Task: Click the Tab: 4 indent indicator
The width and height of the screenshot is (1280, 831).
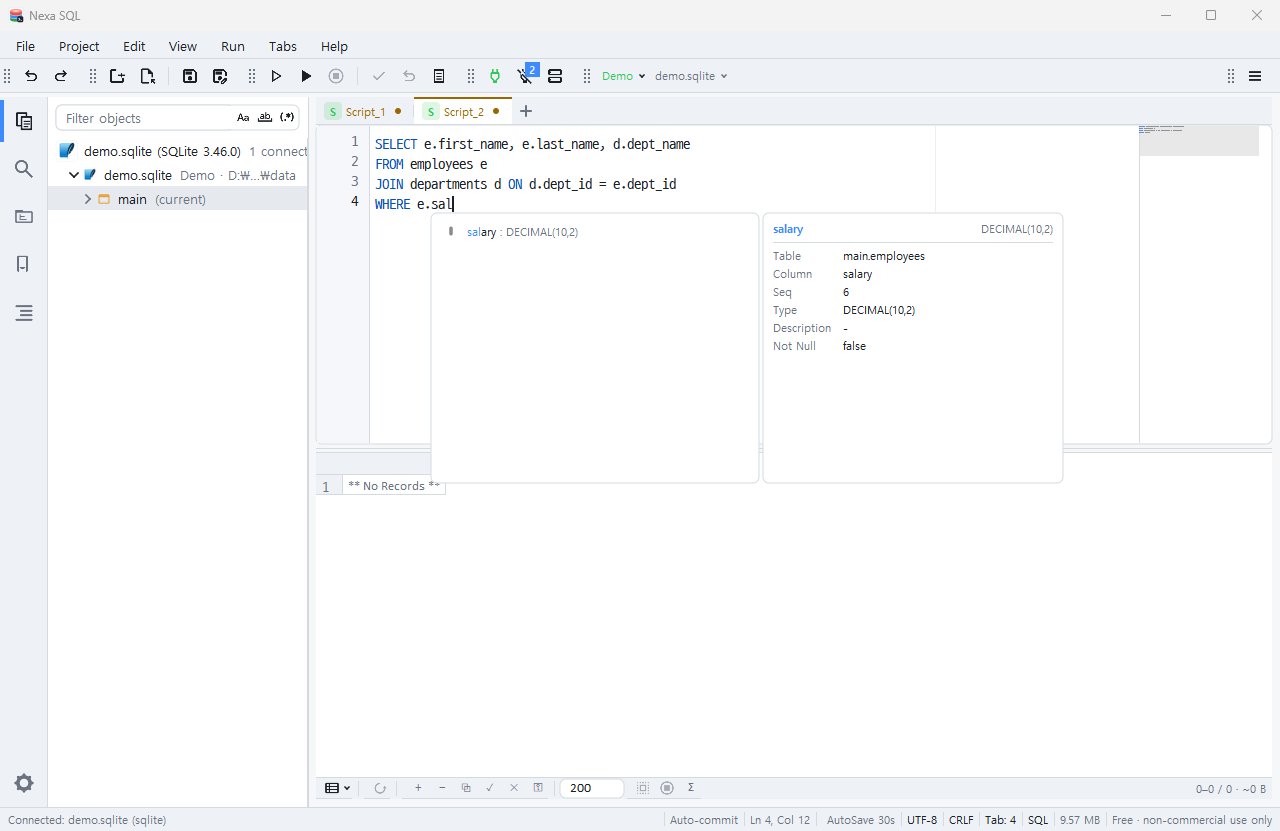Action: coord(1000,820)
